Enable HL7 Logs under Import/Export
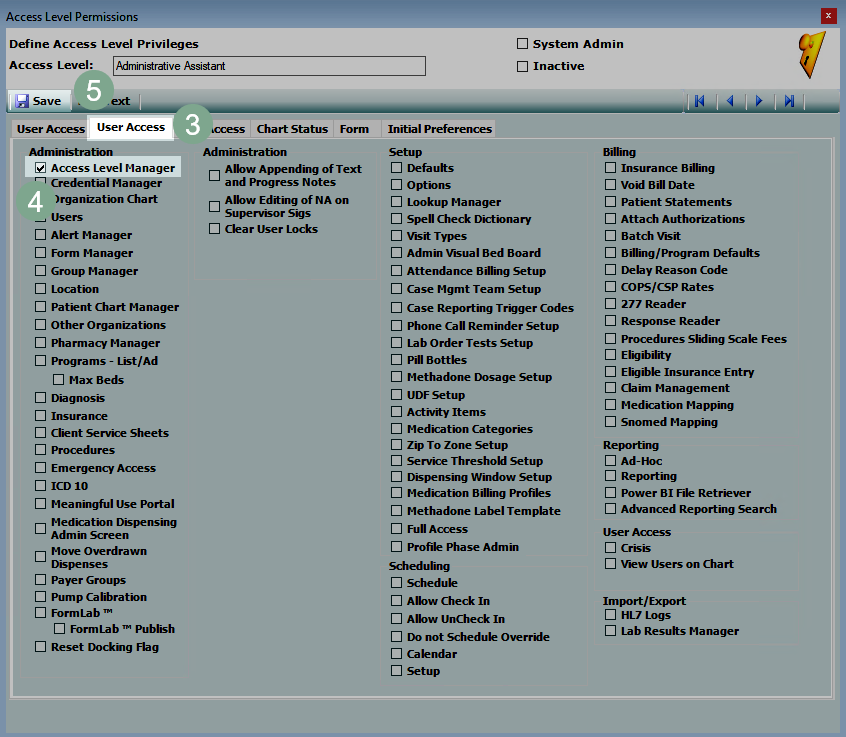 pyautogui.click(x=610, y=615)
